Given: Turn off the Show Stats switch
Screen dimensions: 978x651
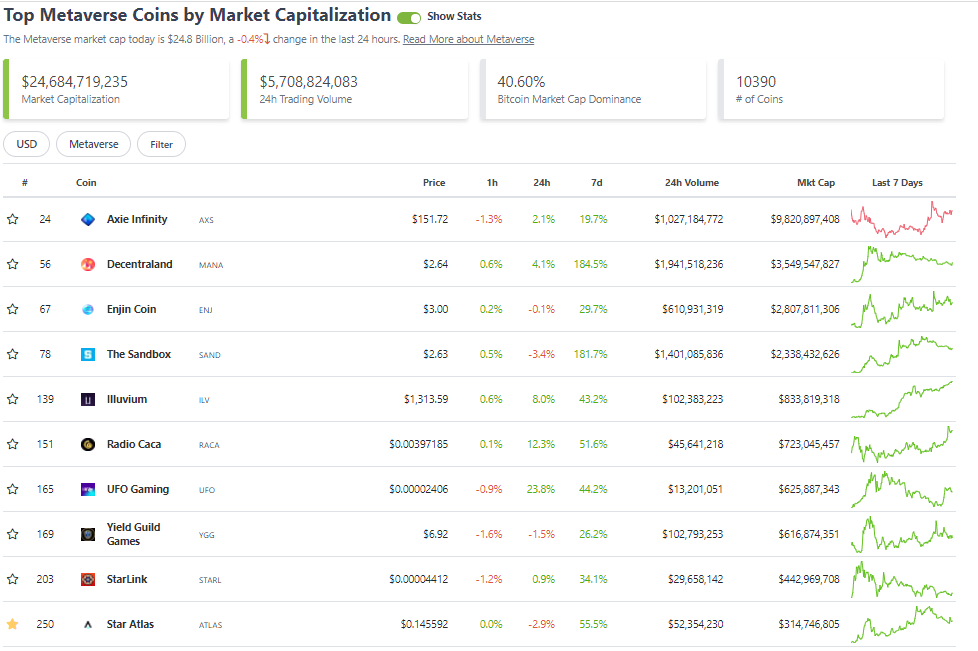Looking at the screenshot, I should pos(409,17).
